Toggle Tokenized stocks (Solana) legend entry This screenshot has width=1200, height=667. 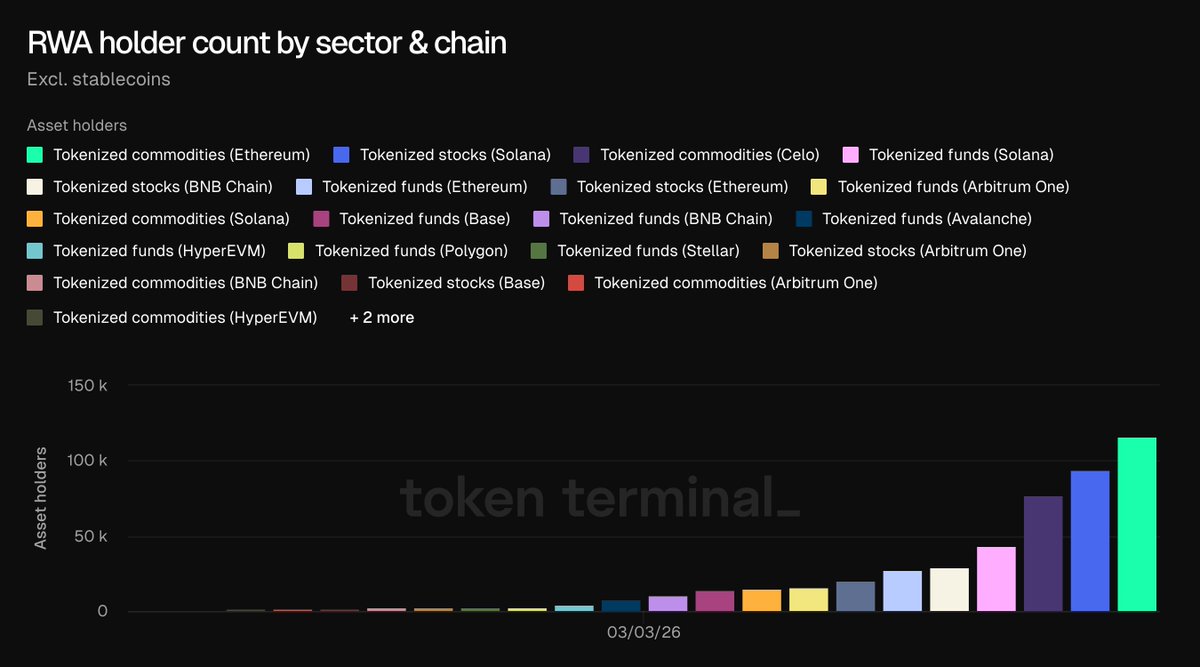tap(454, 155)
